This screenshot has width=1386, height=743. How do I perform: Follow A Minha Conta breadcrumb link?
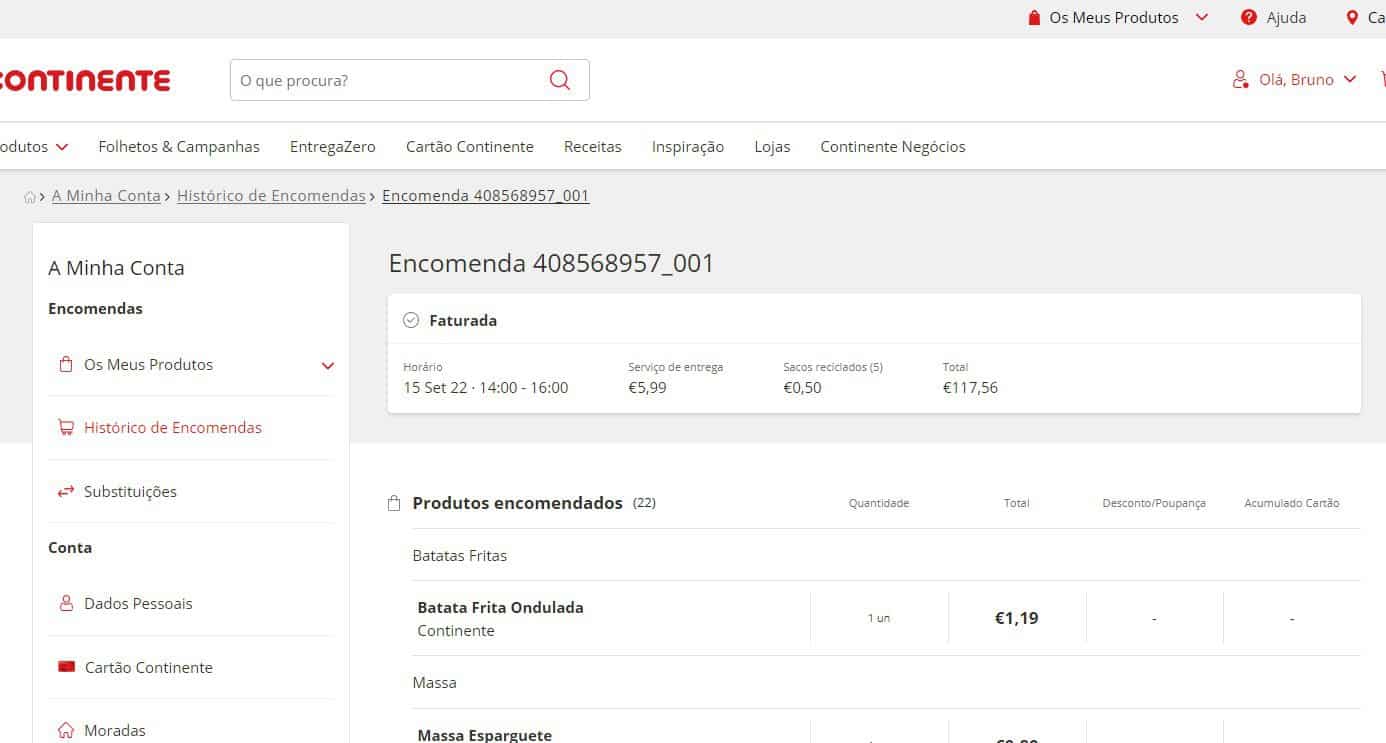(106, 196)
